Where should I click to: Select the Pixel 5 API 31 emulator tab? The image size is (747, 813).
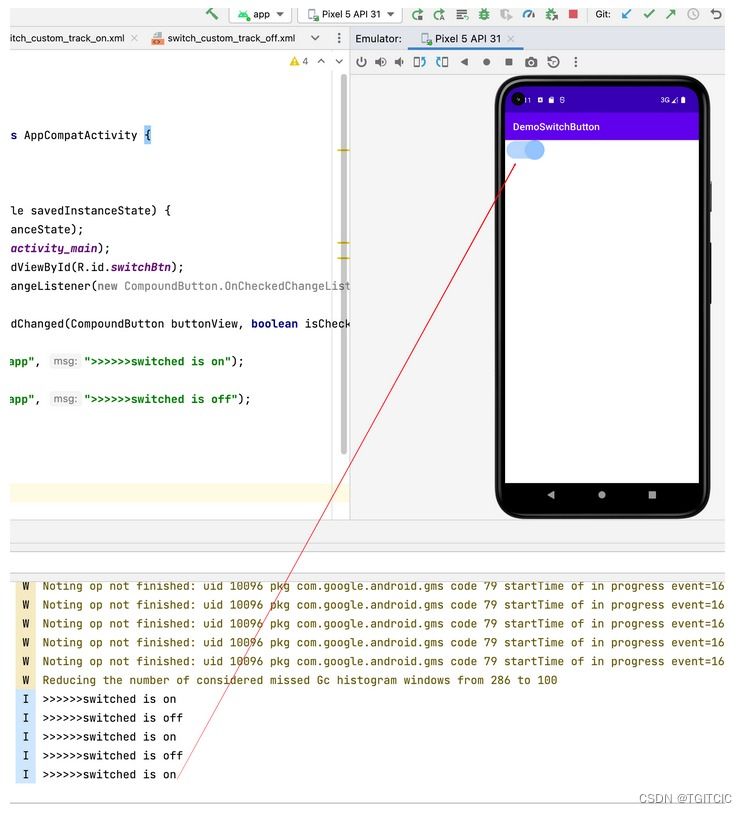pos(466,39)
